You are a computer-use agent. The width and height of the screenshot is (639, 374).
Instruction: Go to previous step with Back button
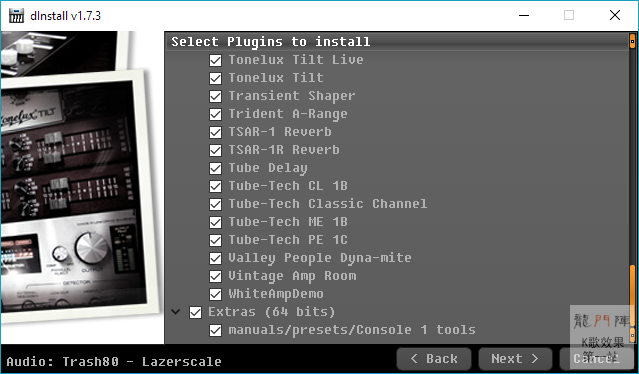[434, 359]
